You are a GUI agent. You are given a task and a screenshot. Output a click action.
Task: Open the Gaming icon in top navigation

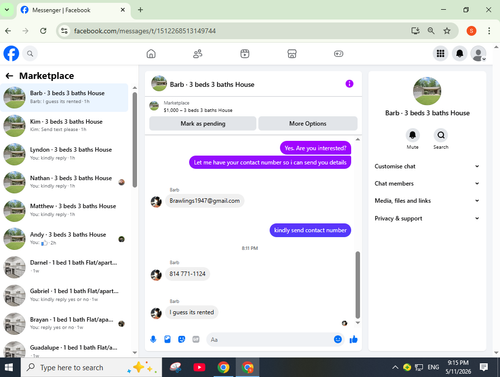[338, 54]
